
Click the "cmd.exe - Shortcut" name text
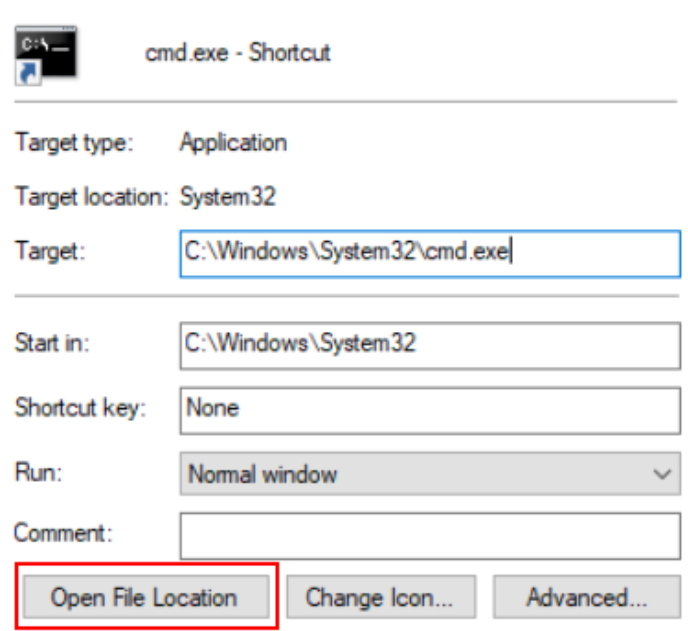[237, 53]
